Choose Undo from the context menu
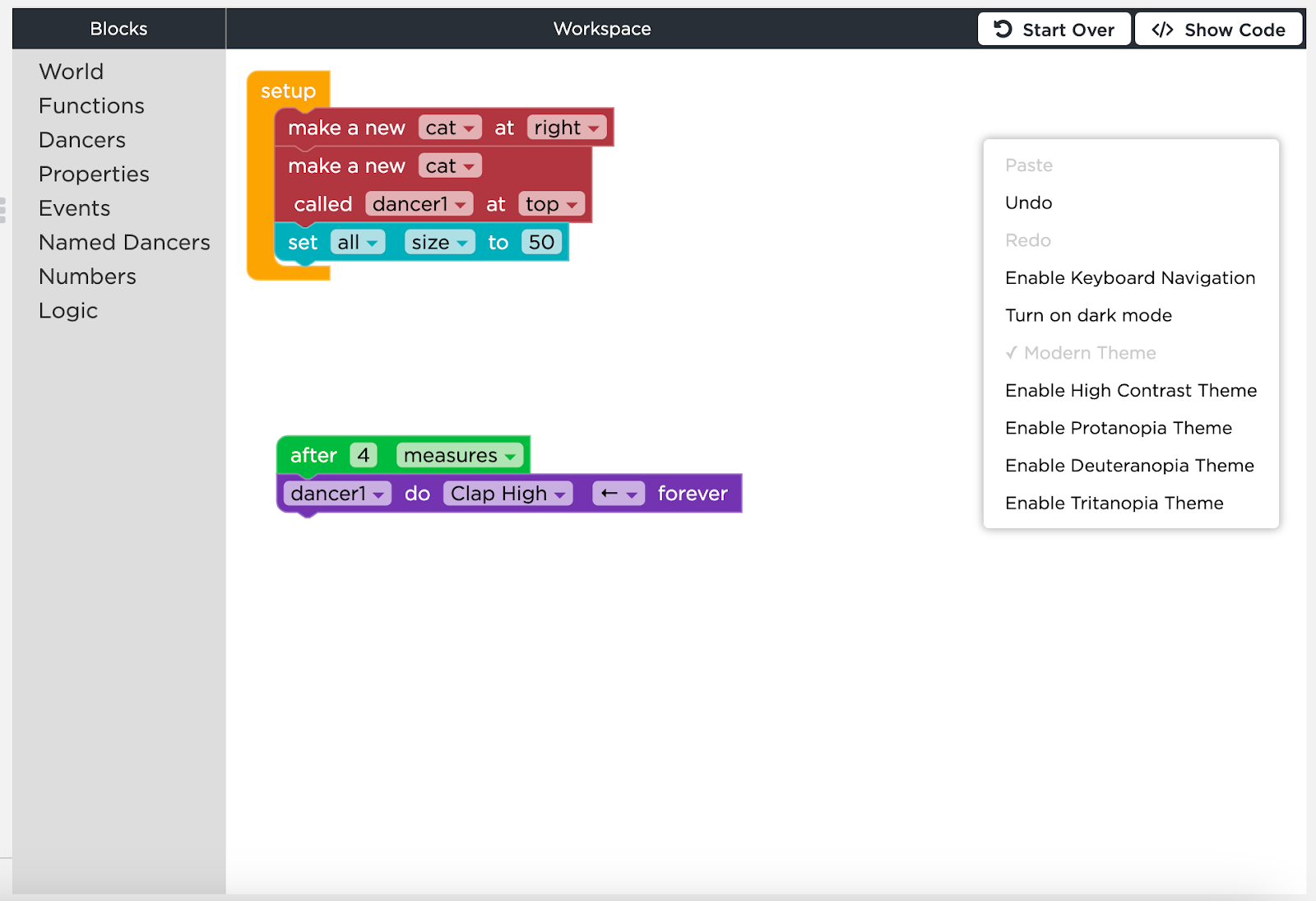The width and height of the screenshot is (1316, 901). click(1028, 203)
